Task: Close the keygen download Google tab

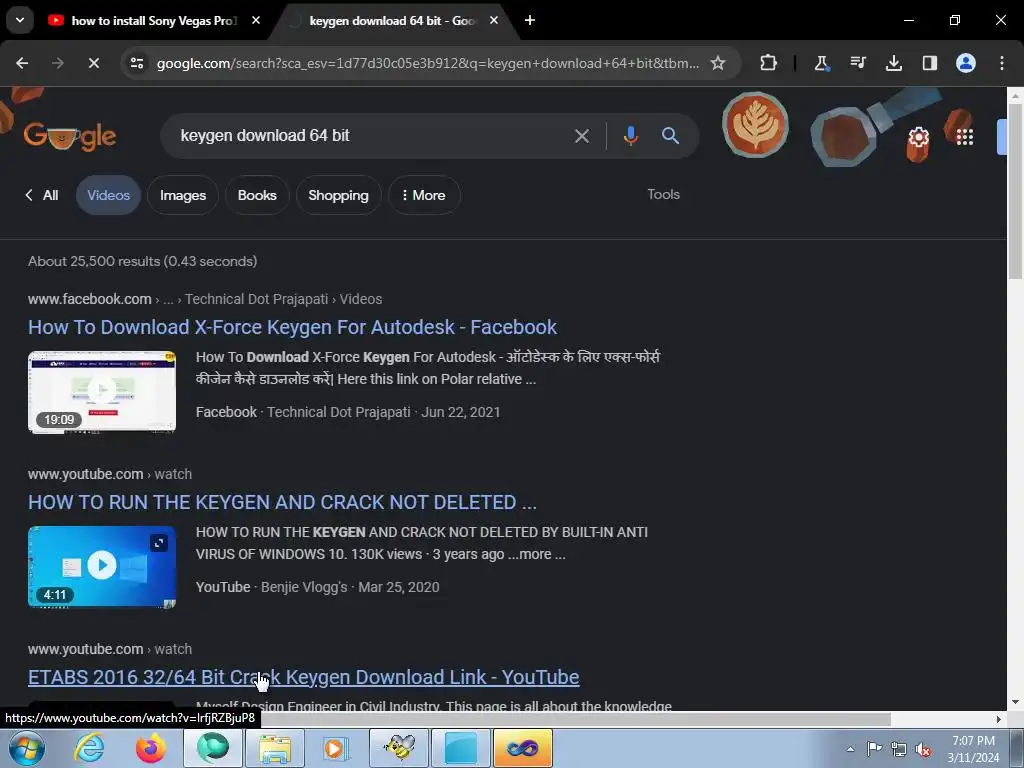Action: 494,20
